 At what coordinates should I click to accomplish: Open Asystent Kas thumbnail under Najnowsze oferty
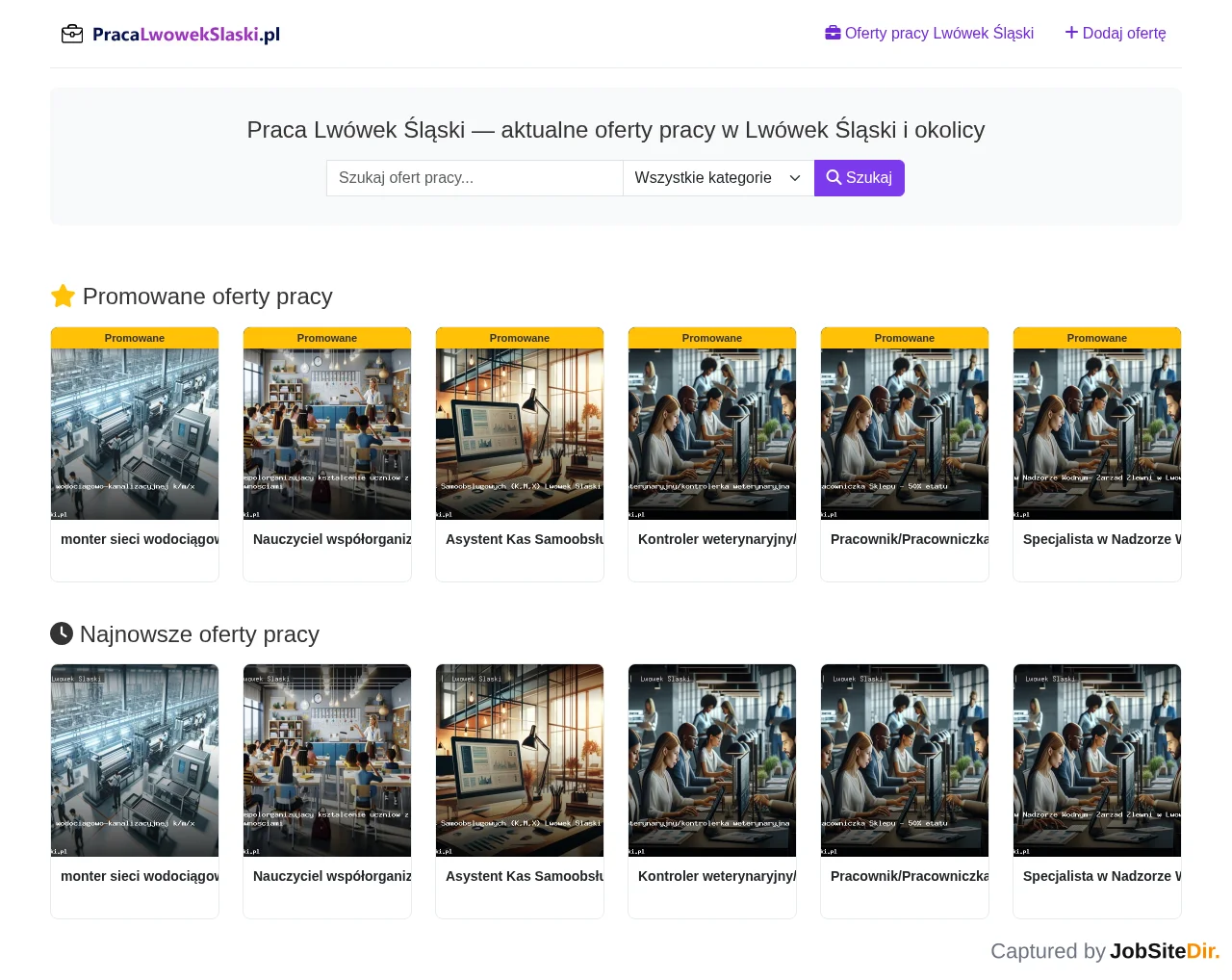click(520, 761)
